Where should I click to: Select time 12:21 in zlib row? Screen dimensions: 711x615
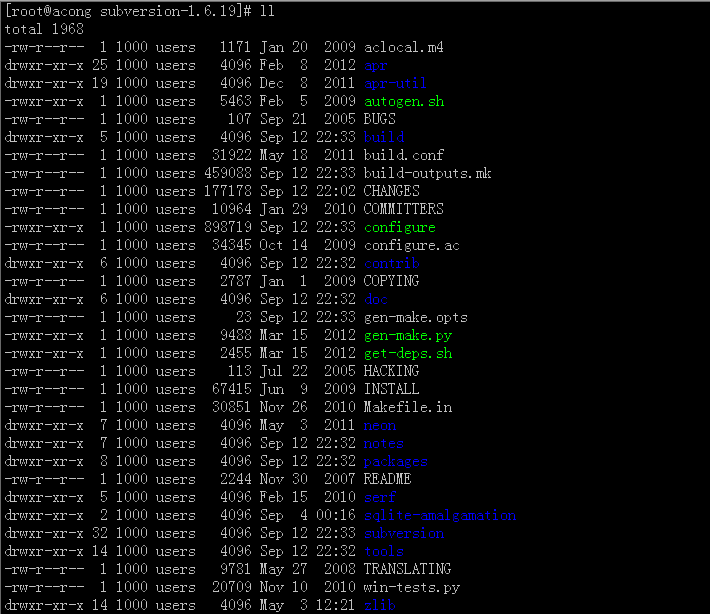336,605
